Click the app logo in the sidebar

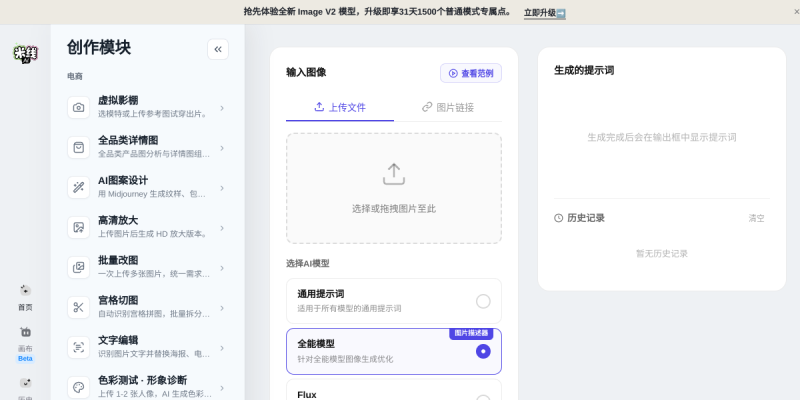(25, 54)
